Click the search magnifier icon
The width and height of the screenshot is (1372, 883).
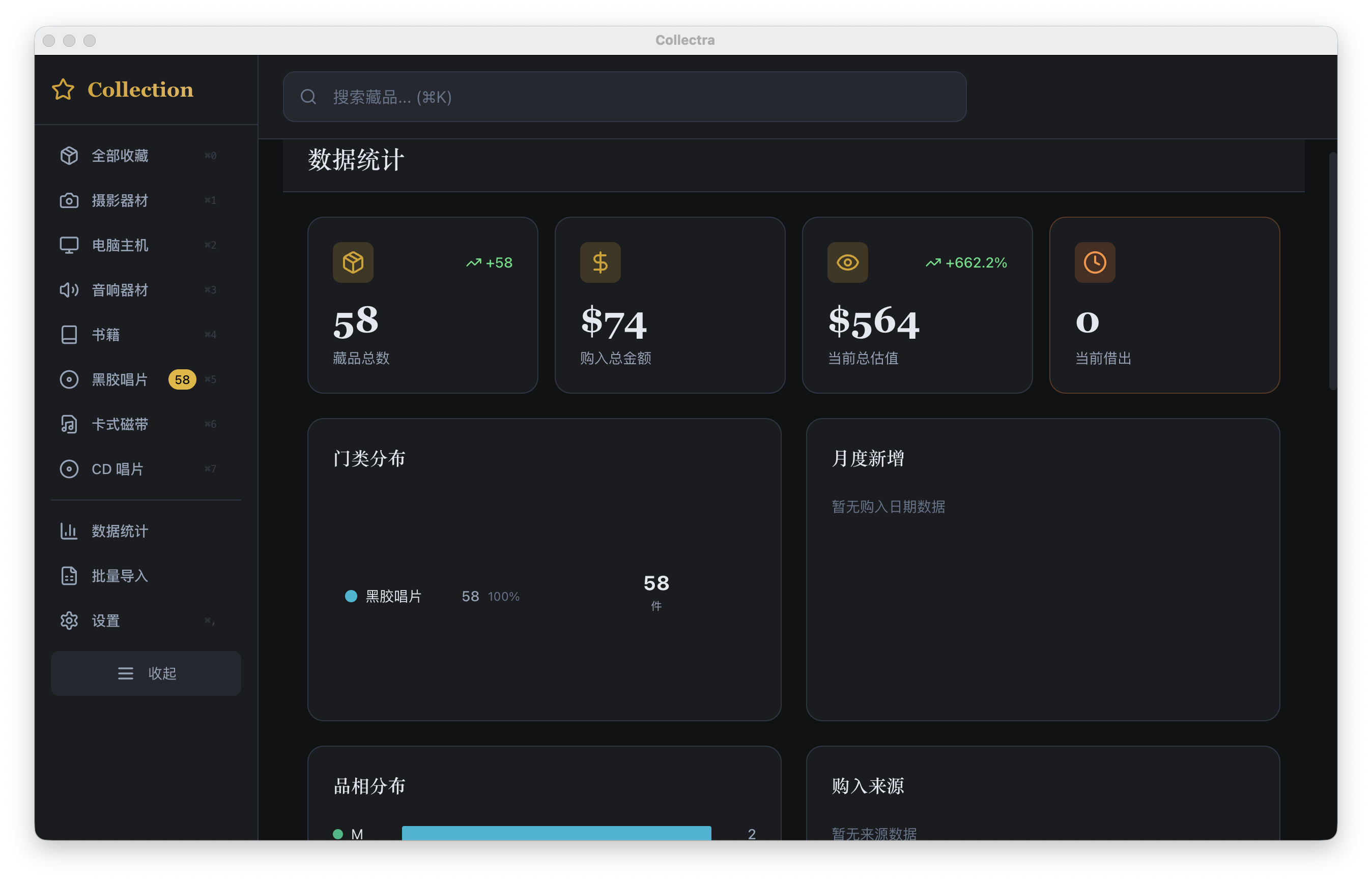pyautogui.click(x=308, y=97)
